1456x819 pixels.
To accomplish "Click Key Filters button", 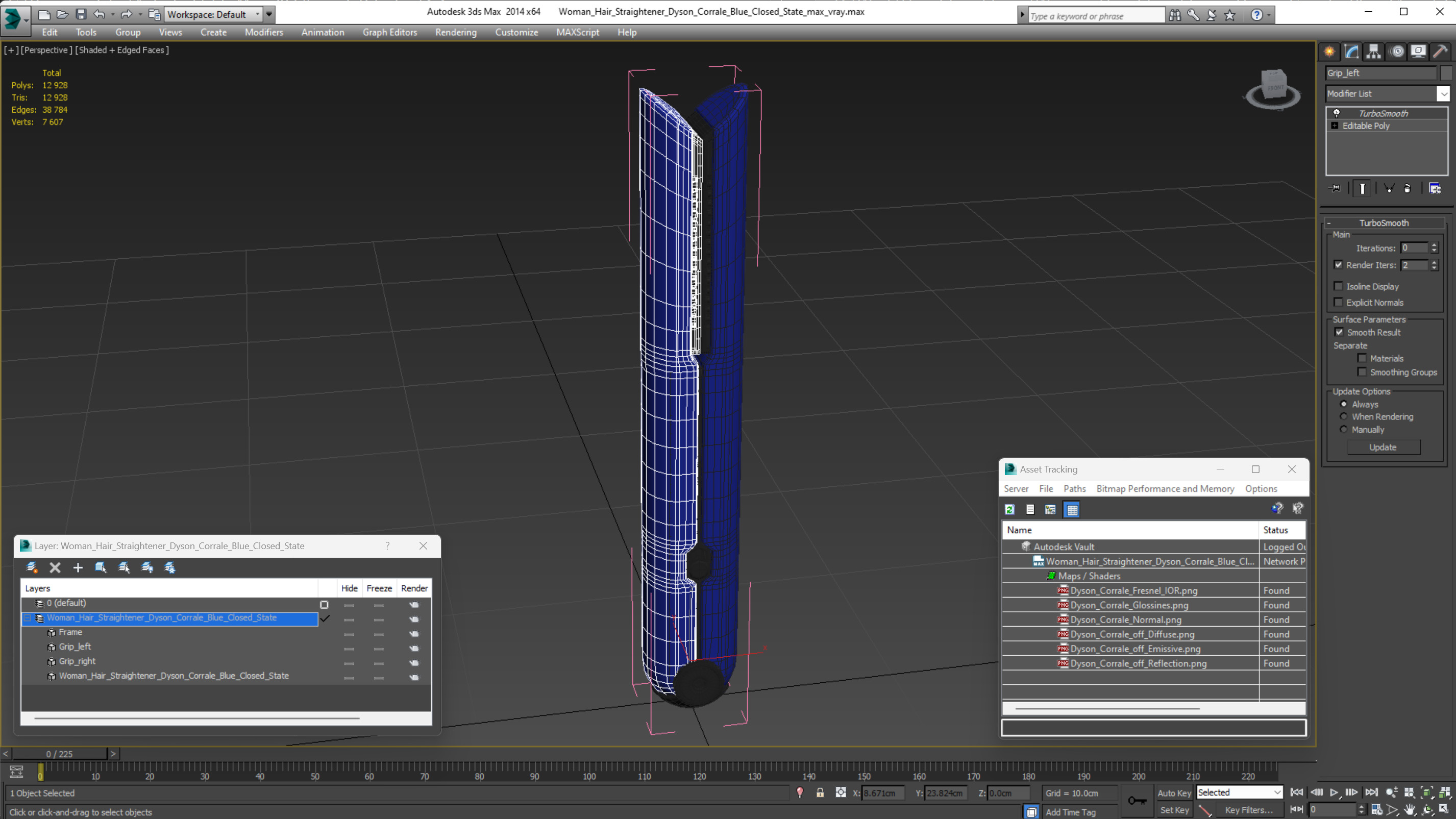I will [x=1249, y=810].
